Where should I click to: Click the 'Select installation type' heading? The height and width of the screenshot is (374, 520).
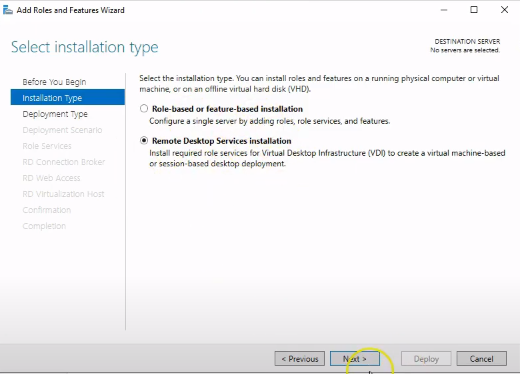click(85, 47)
